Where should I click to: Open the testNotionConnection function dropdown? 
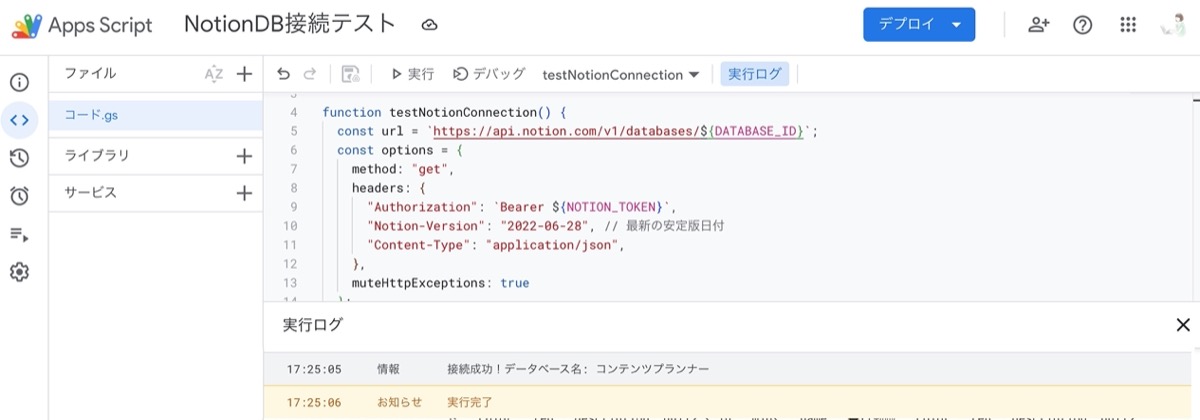coord(620,75)
